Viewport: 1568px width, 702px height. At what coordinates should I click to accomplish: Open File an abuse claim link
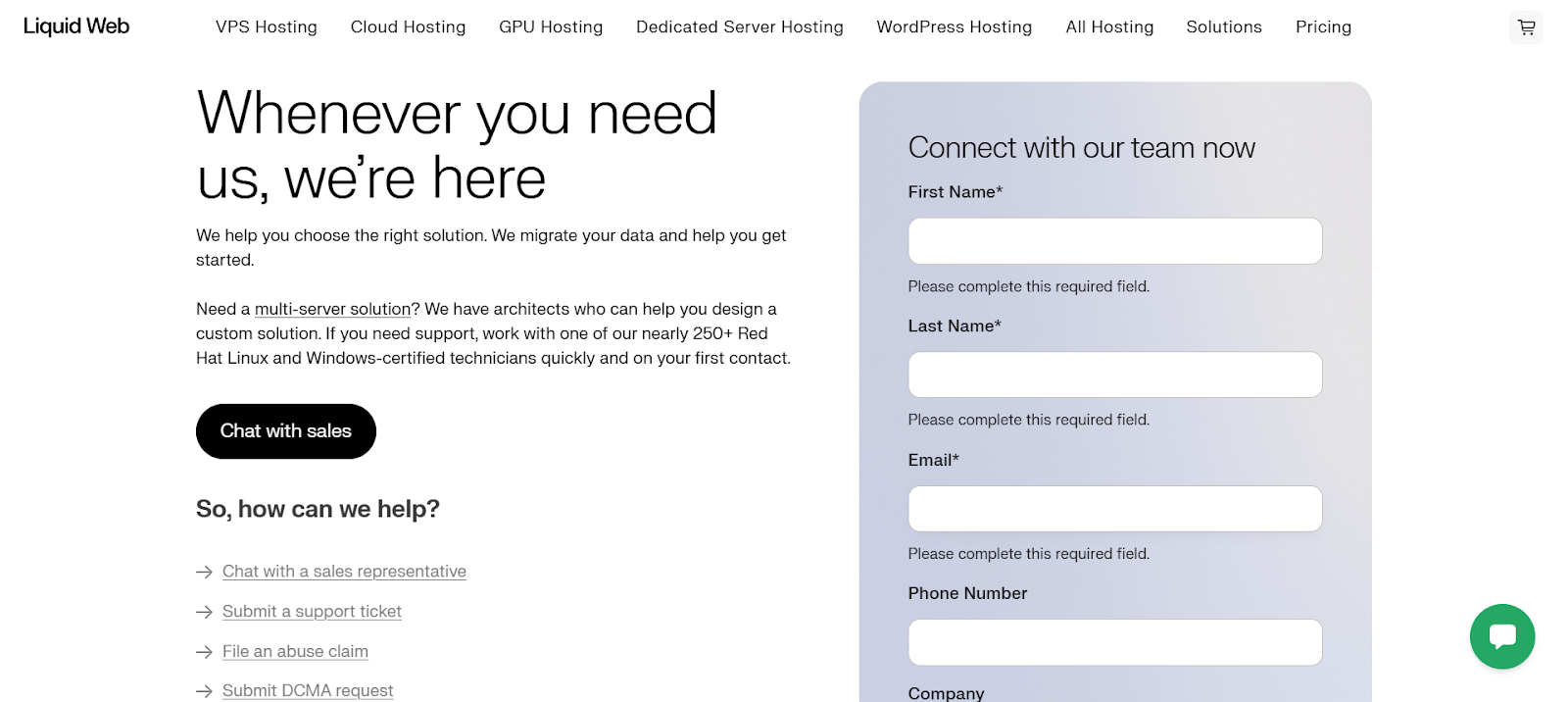295,652
